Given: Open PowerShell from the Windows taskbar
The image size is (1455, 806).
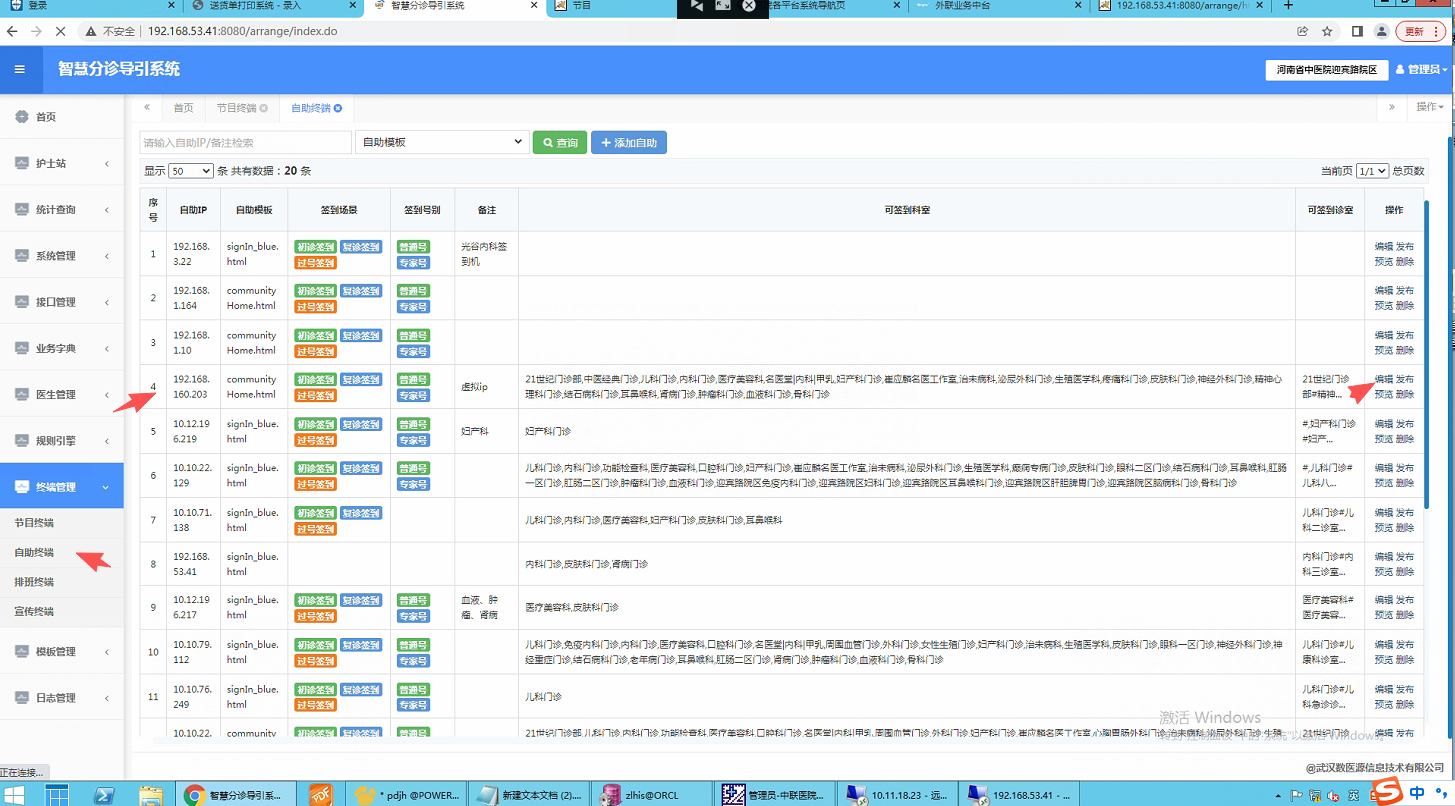Looking at the screenshot, I should 103,795.
